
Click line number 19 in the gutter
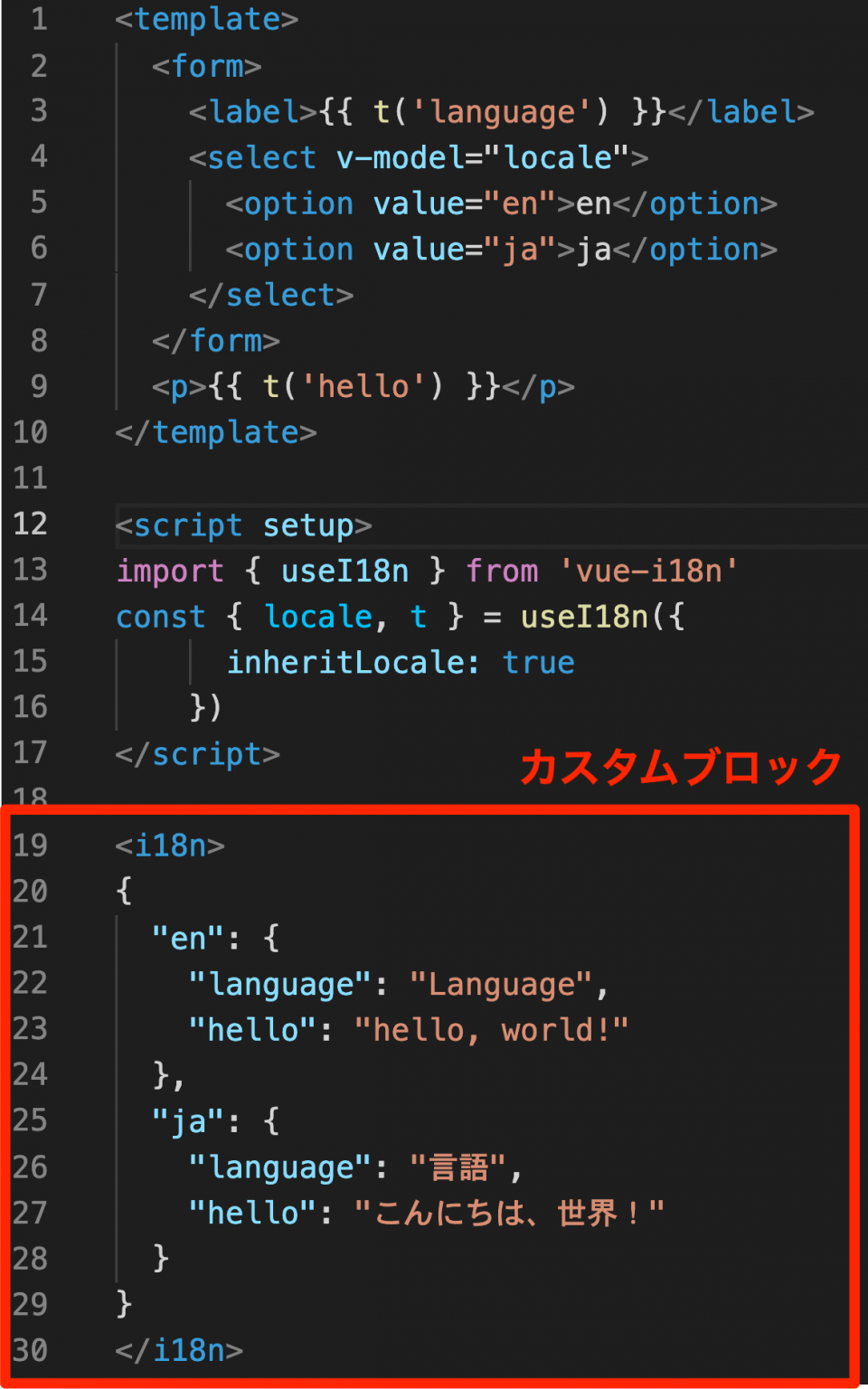pos(30,845)
